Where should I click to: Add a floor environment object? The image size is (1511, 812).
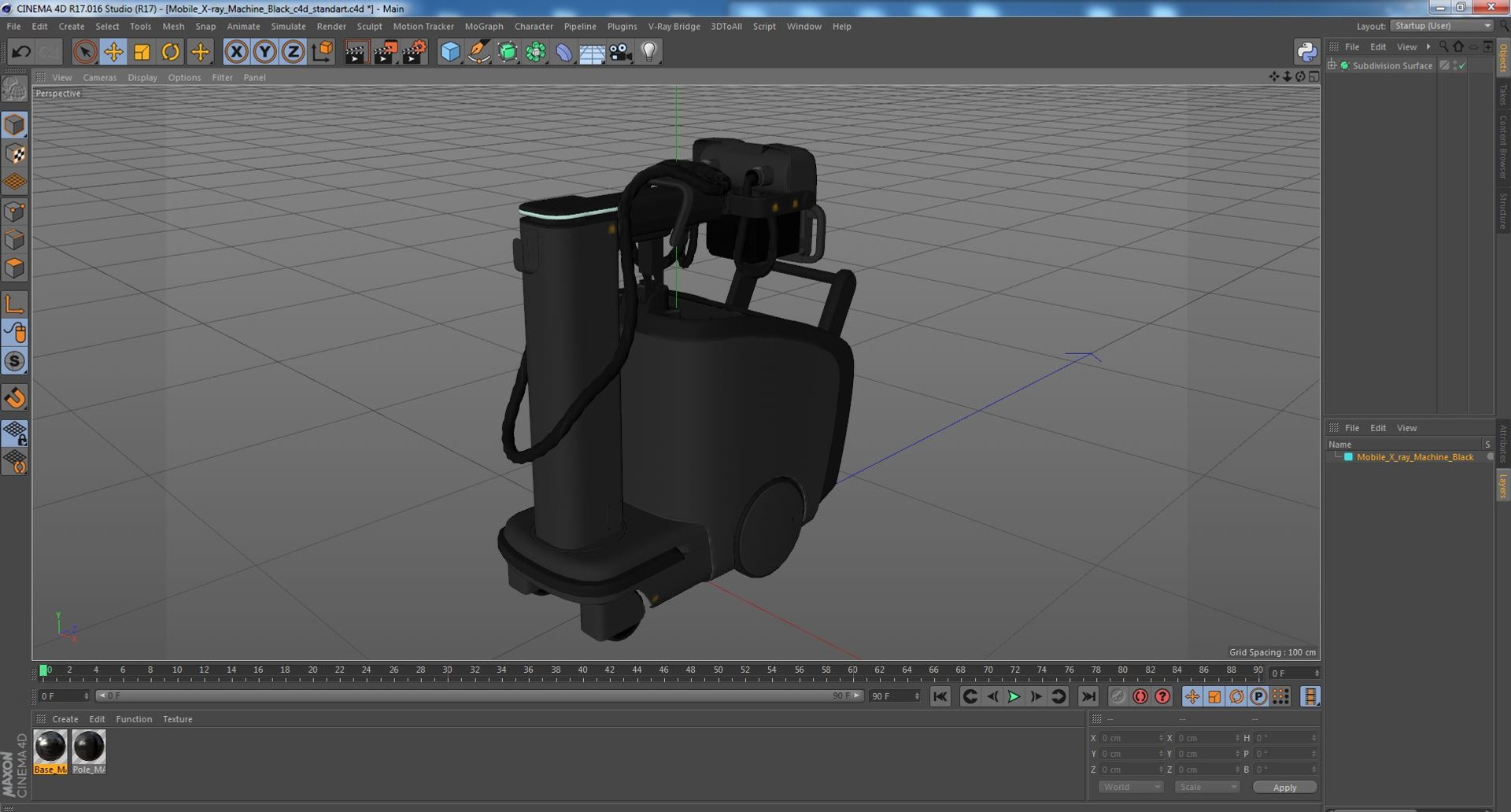pyautogui.click(x=592, y=52)
